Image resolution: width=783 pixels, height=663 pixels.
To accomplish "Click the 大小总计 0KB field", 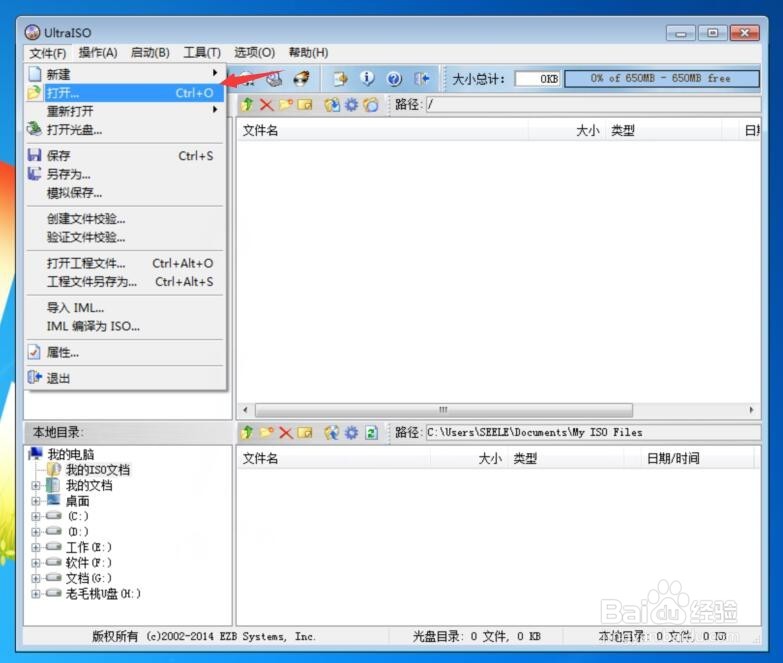I will click(537, 79).
